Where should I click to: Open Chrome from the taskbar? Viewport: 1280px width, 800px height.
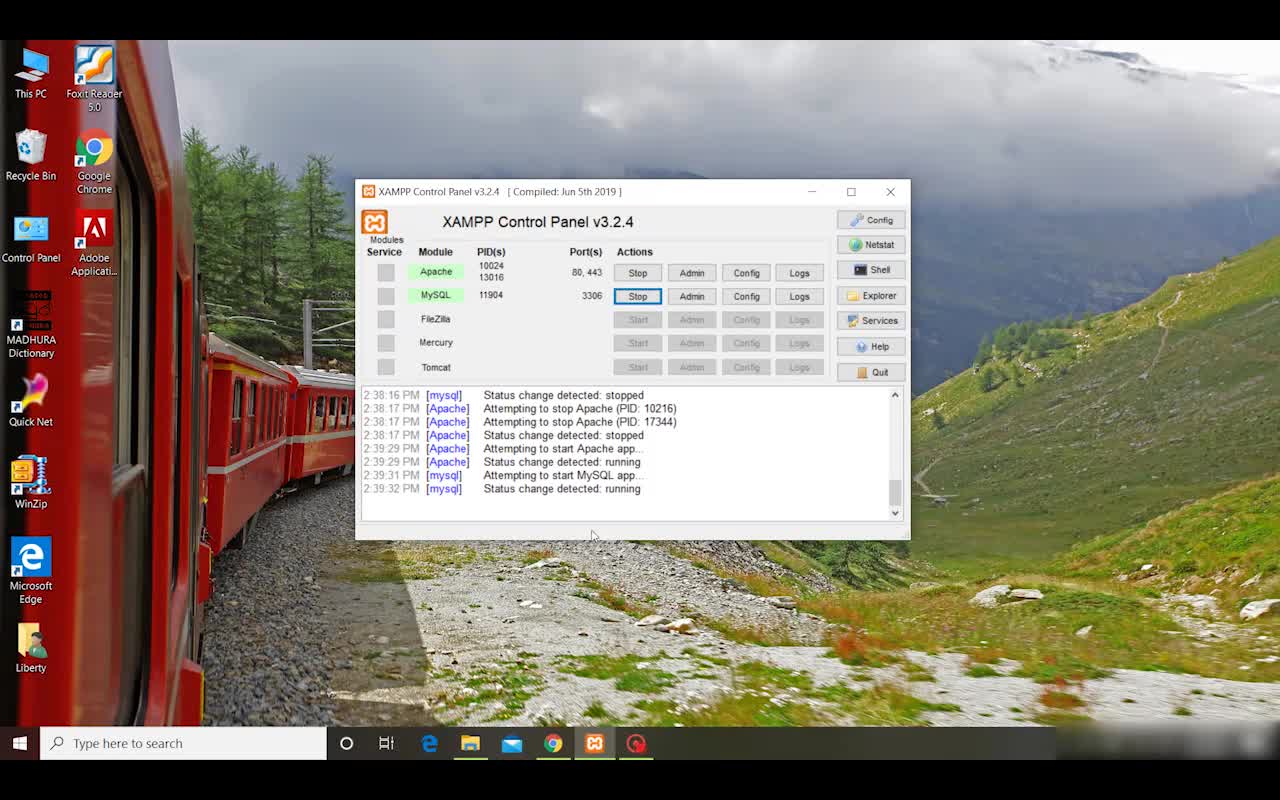[553, 743]
